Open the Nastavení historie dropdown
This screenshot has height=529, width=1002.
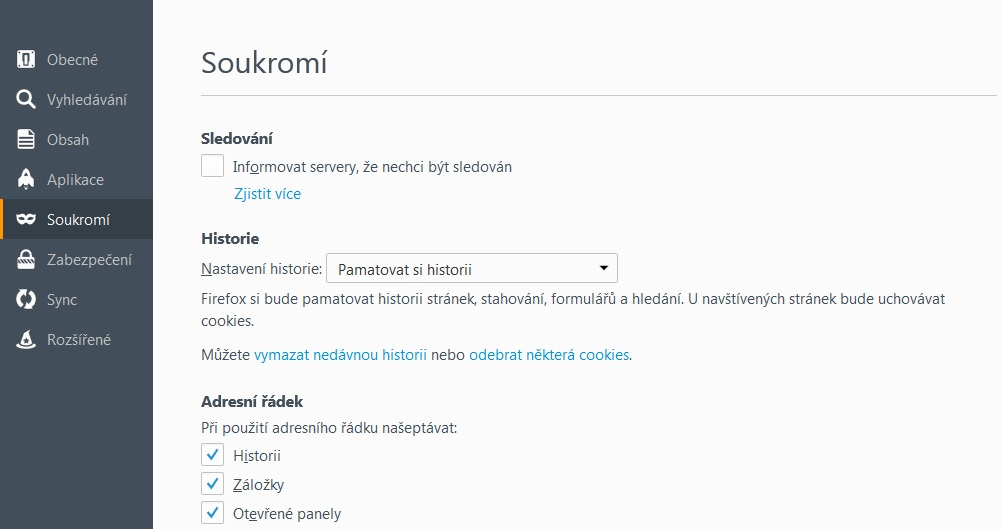[472, 268]
